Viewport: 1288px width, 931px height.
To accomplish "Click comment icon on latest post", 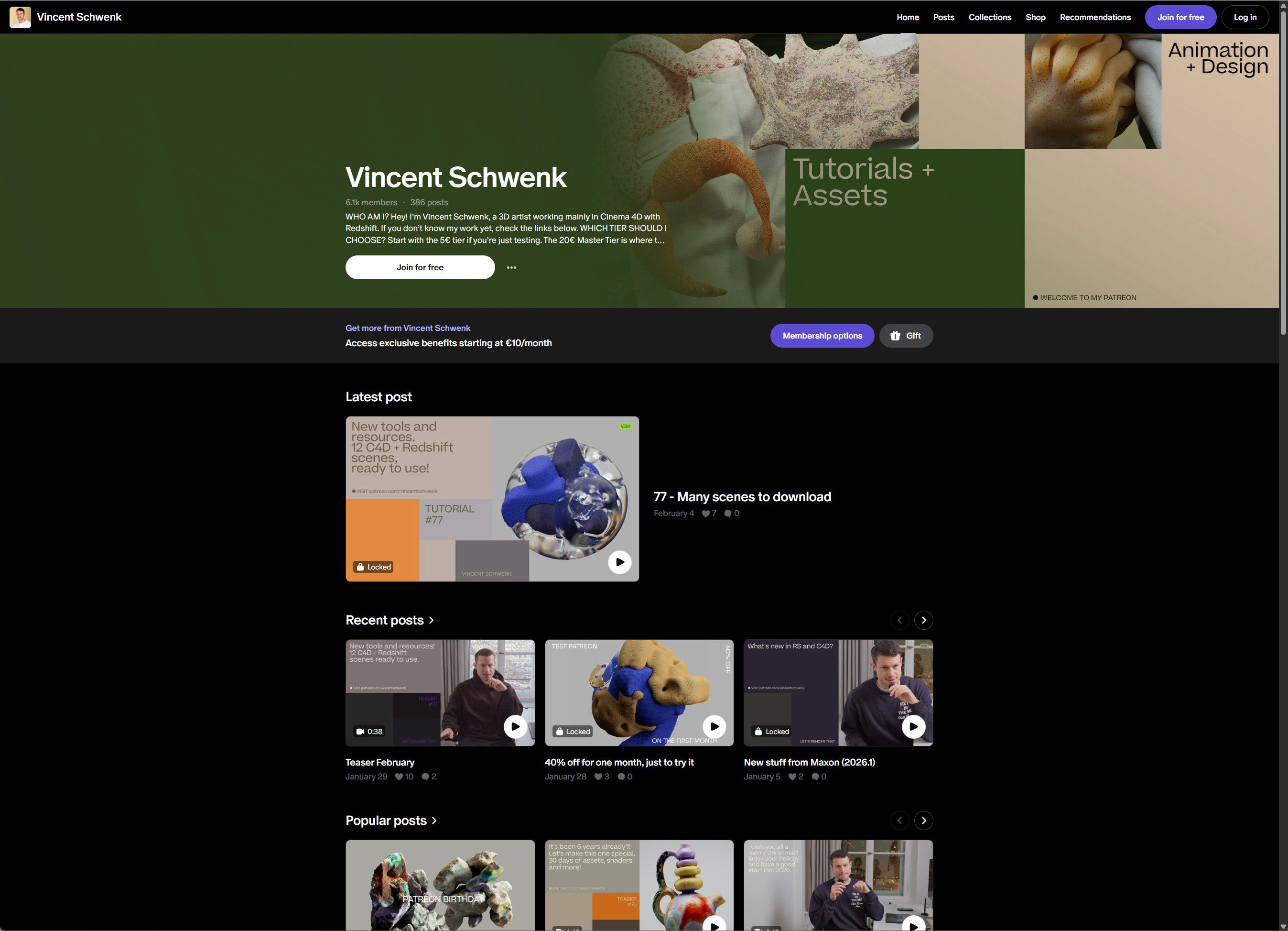I will pyautogui.click(x=727, y=514).
